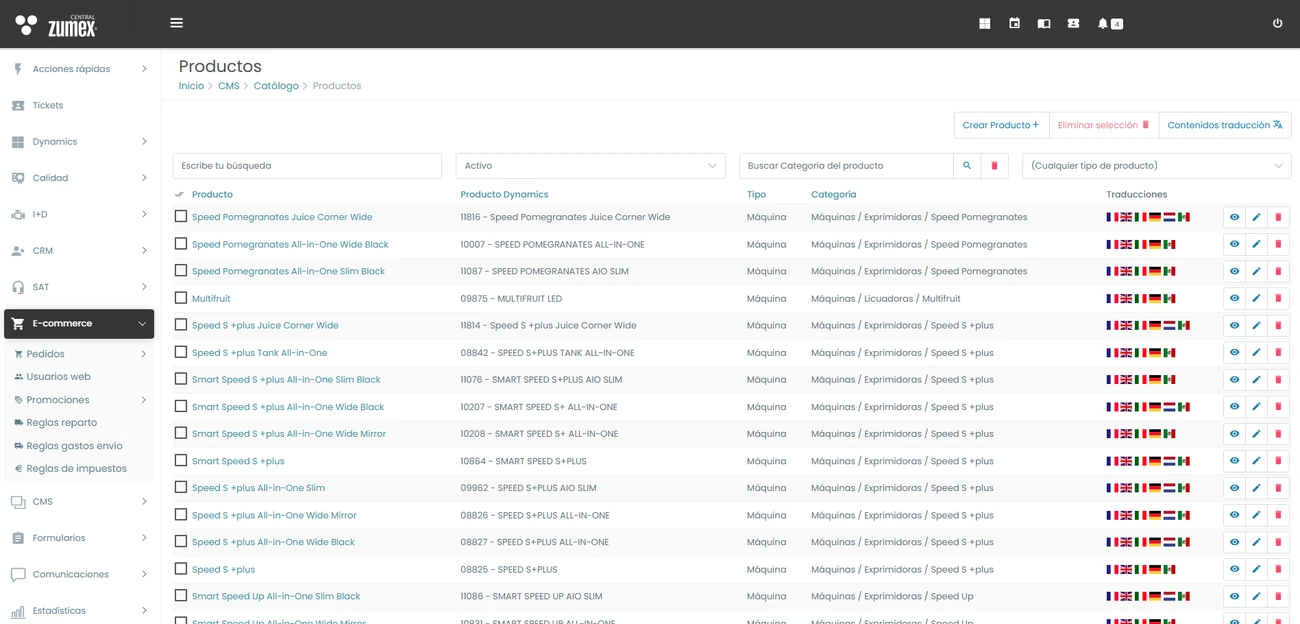Expand Pedidos submenu
Viewport: 1300px width, 624px height.
(79, 354)
